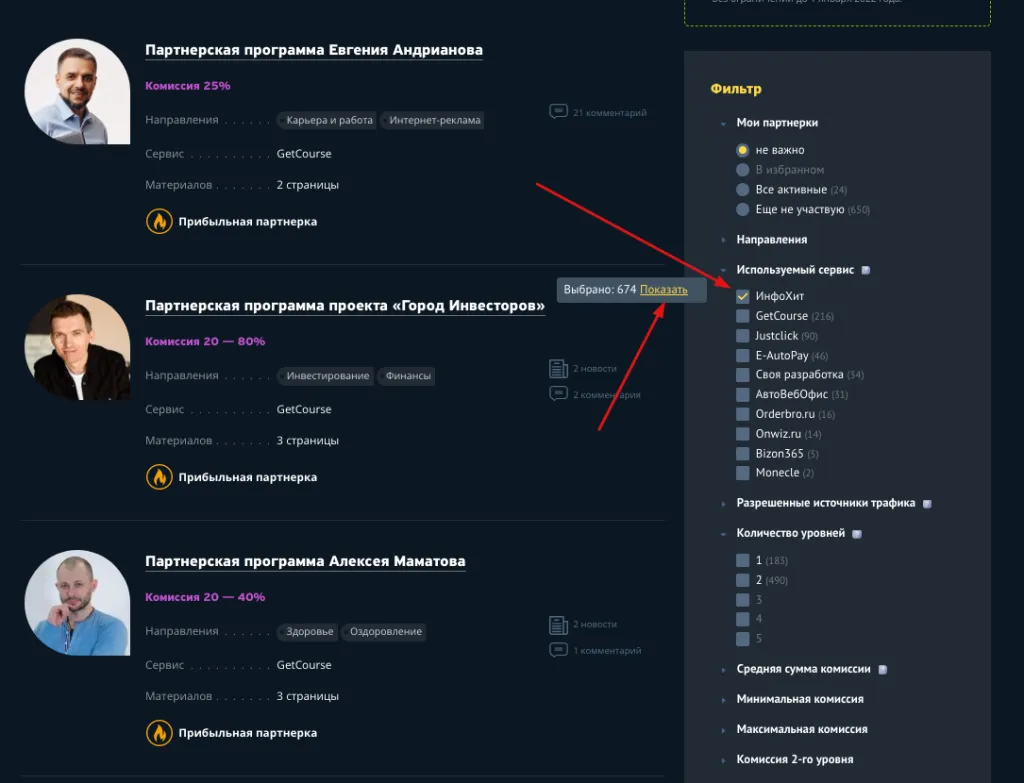Uncheck the ИнфоХит service checkbox
Image resolution: width=1024 pixels, height=783 pixels.
742,296
